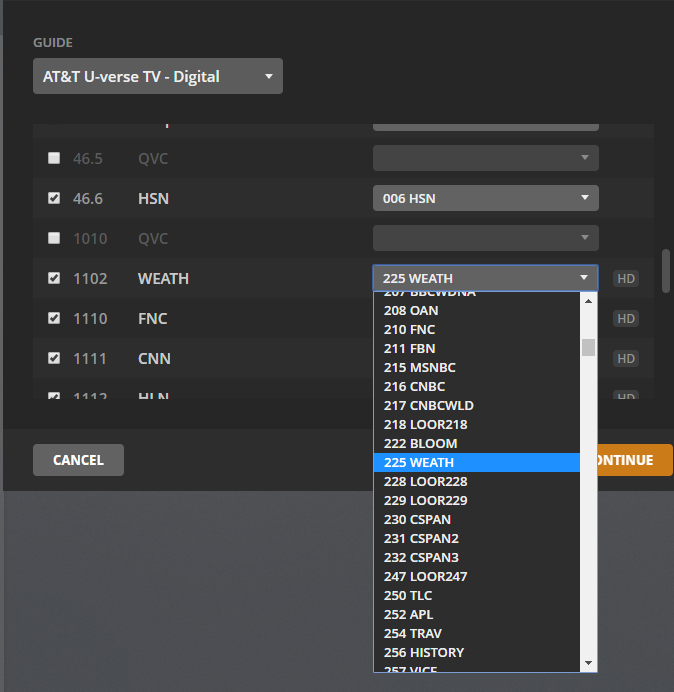
Task: Click the FNC name in 1110 row
Action: pyautogui.click(x=152, y=319)
